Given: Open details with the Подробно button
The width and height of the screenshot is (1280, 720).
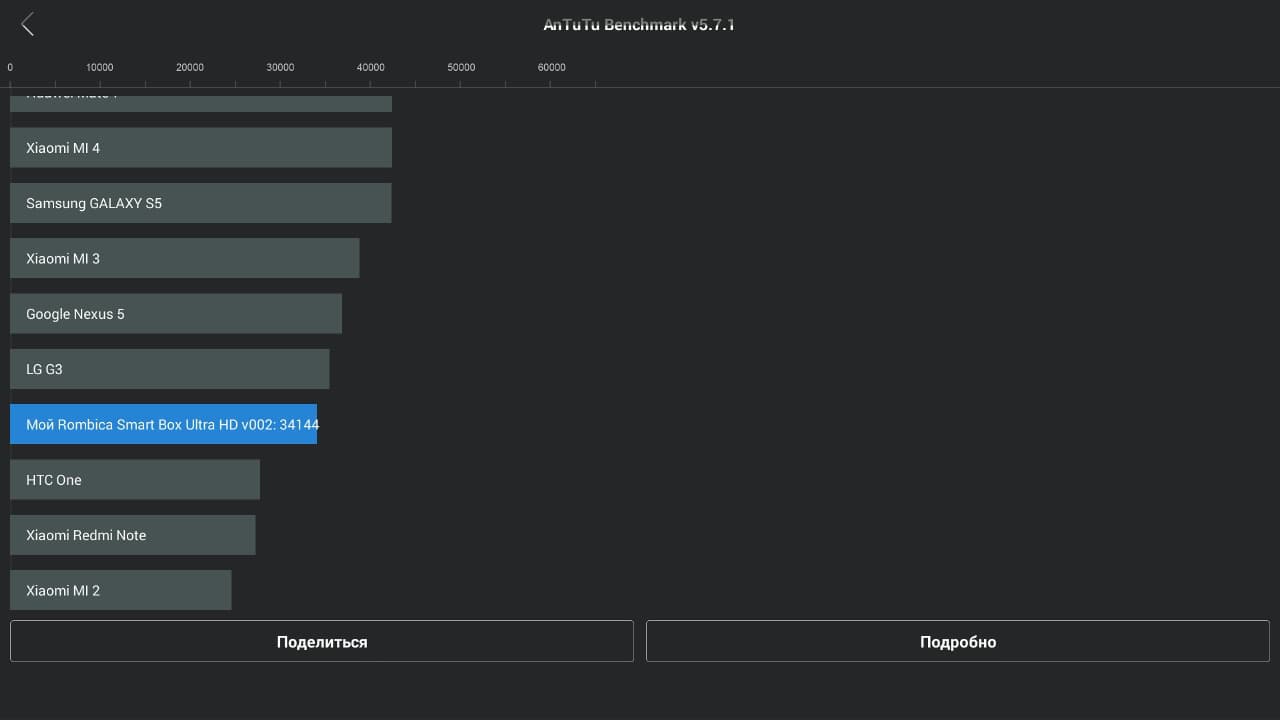Looking at the screenshot, I should click(957, 642).
